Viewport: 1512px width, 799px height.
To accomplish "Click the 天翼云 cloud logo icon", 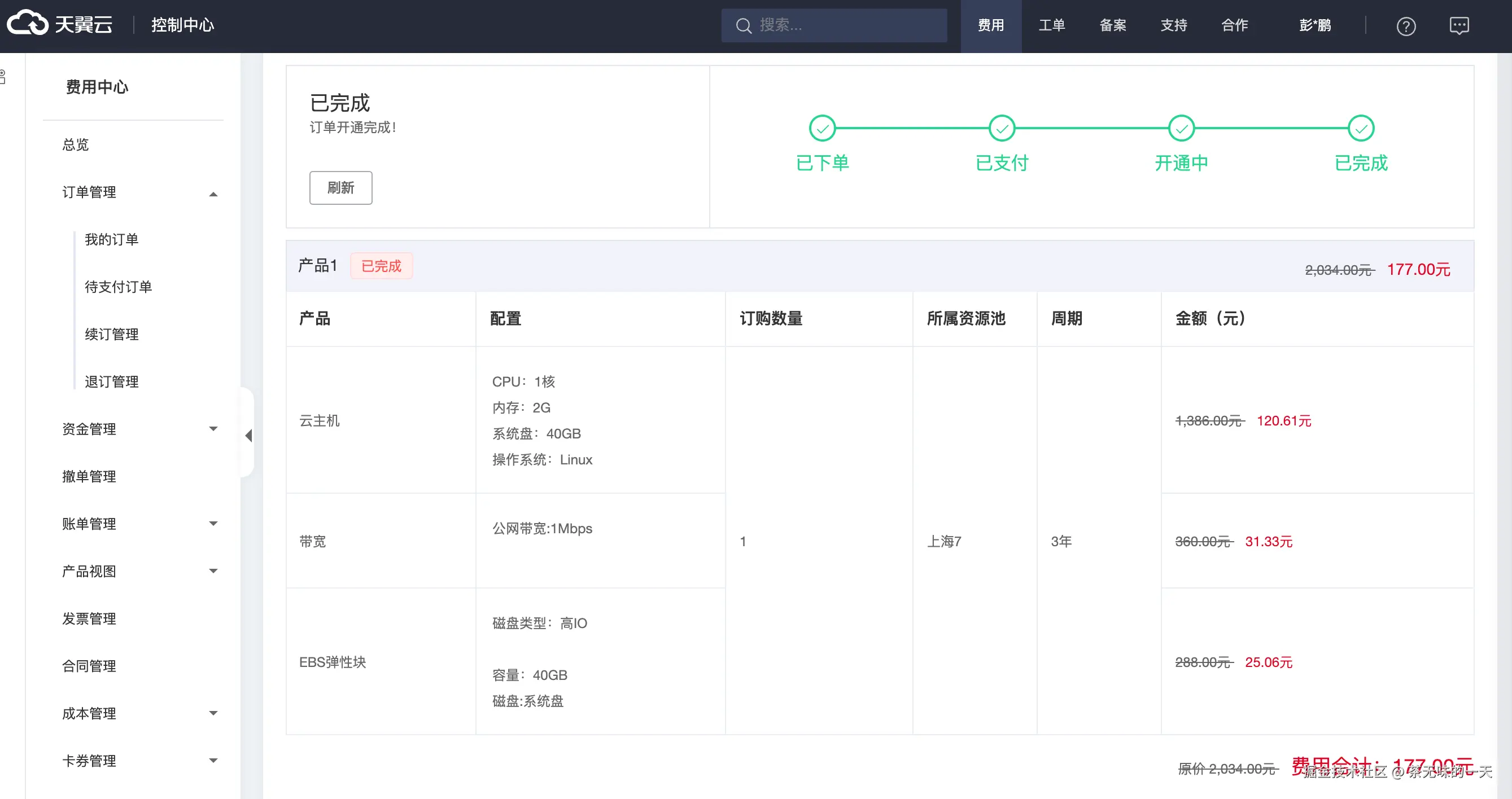I will [27, 24].
